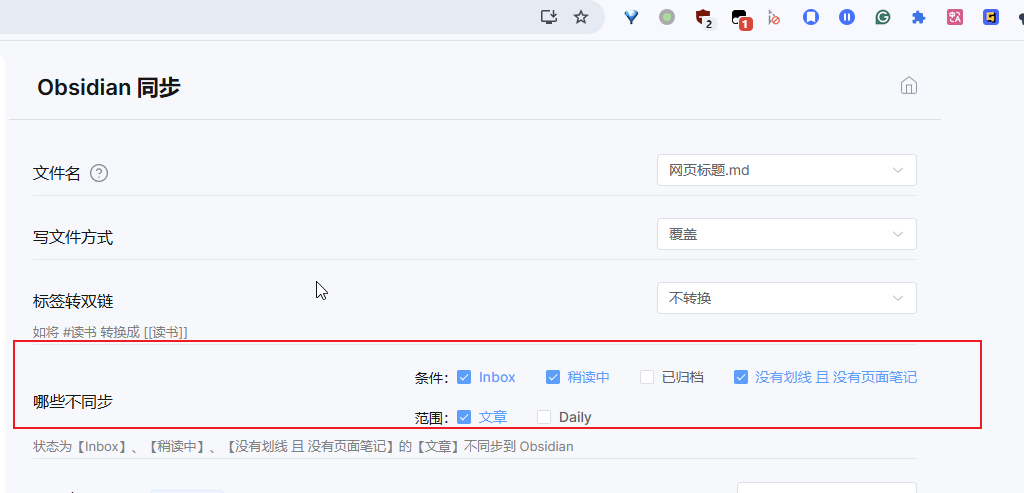Bookmark this page with the star icon
1024x493 pixels.
581,17
